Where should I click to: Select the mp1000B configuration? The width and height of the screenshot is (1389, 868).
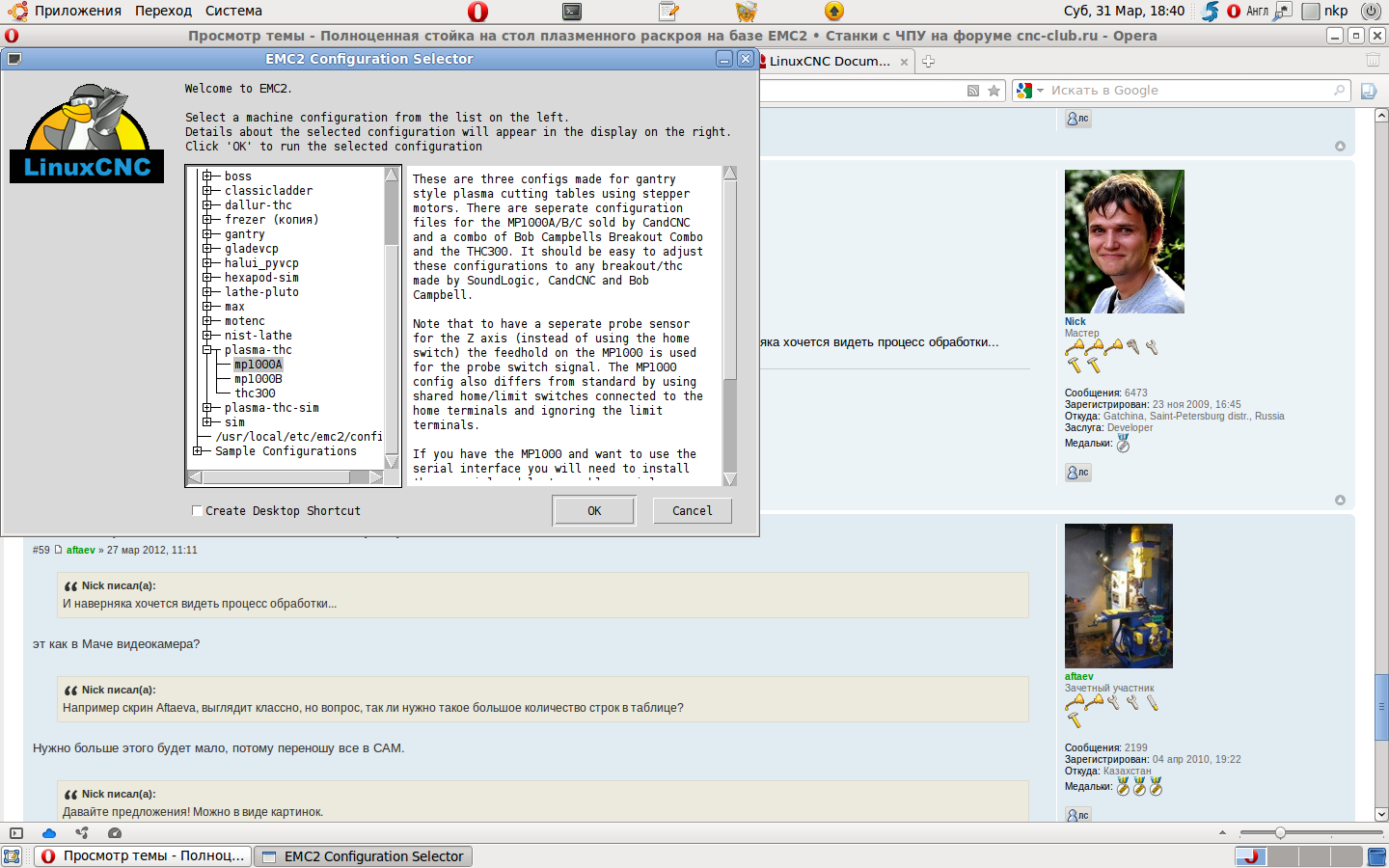click(x=259, y=379)
